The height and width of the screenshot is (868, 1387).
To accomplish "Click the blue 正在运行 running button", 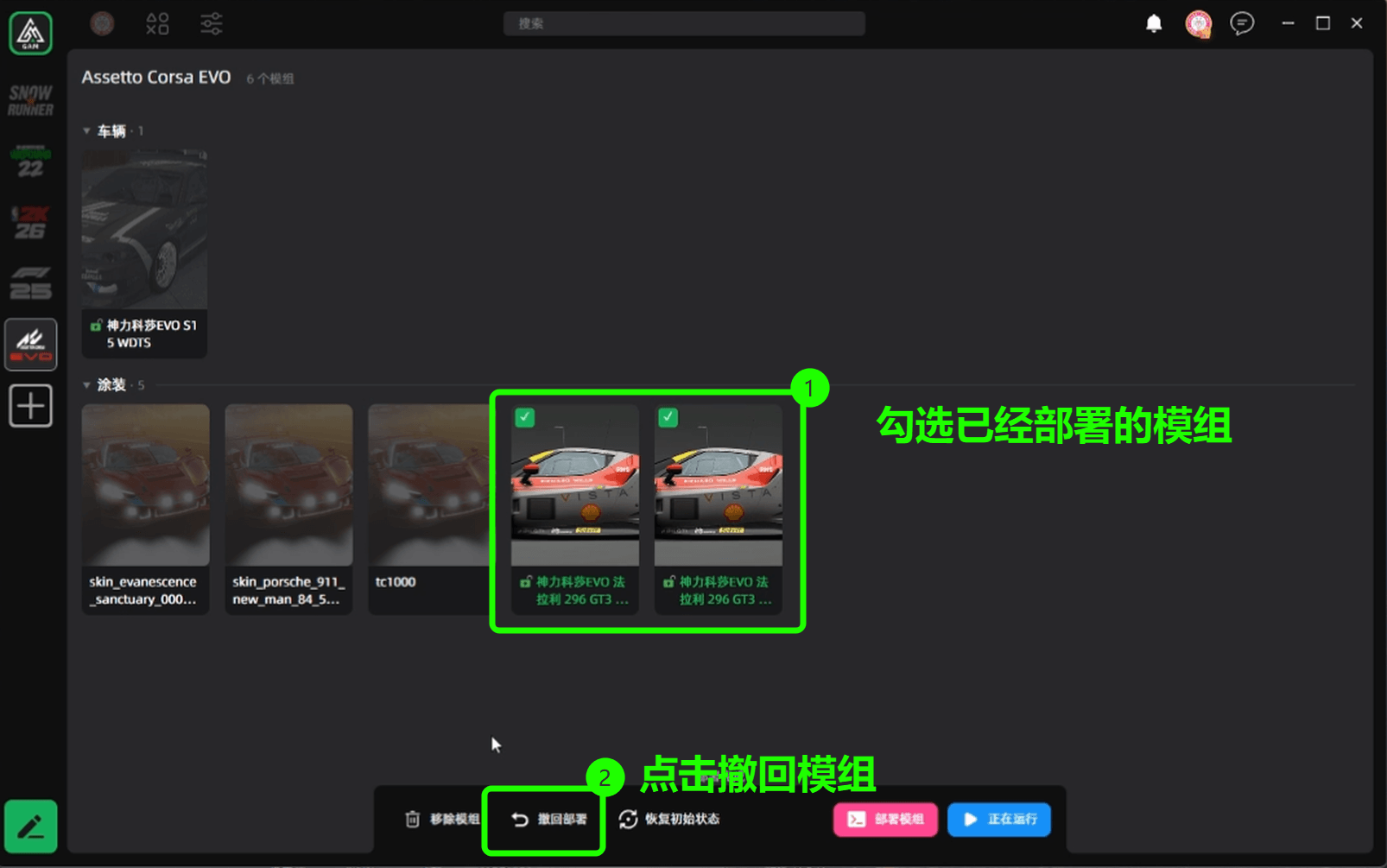I will [999, 819].
